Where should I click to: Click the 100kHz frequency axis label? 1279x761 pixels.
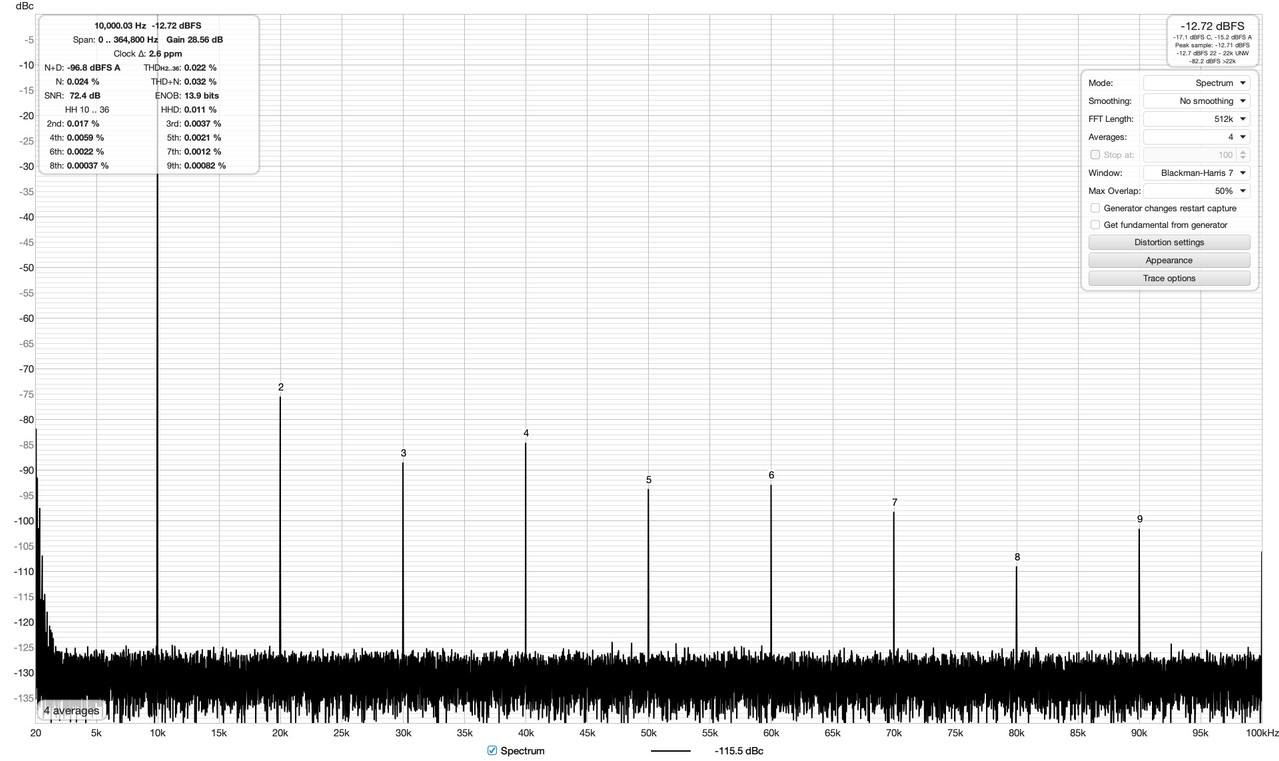pyautogui.click(x=1262, y=733)
